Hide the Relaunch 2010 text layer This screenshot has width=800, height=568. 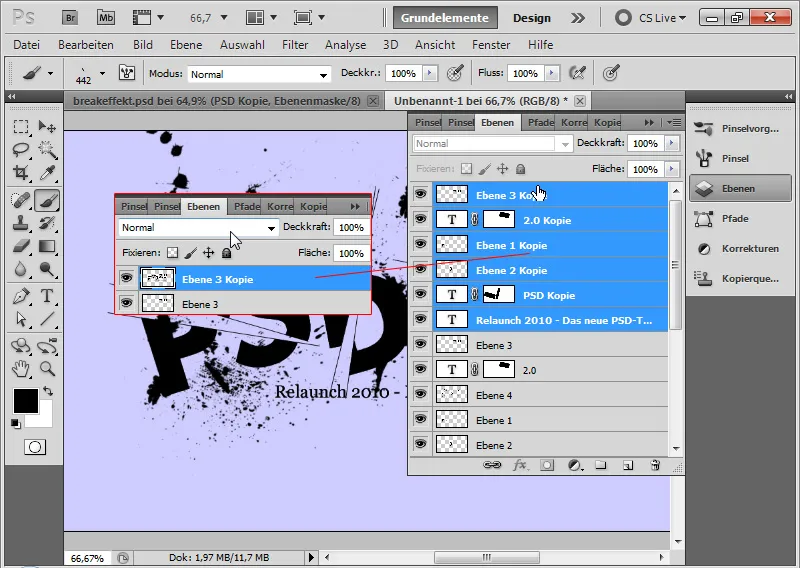pyautogui.click(x=420, y=319)
